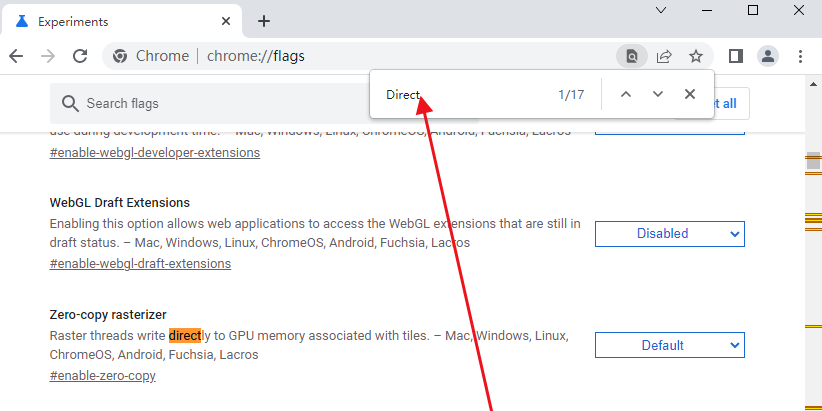The width and height of the screenshot is (822, 411).
Task: Open WebGL Draft Extensions Disabled dropdown
Action: (x=670, y=234)
